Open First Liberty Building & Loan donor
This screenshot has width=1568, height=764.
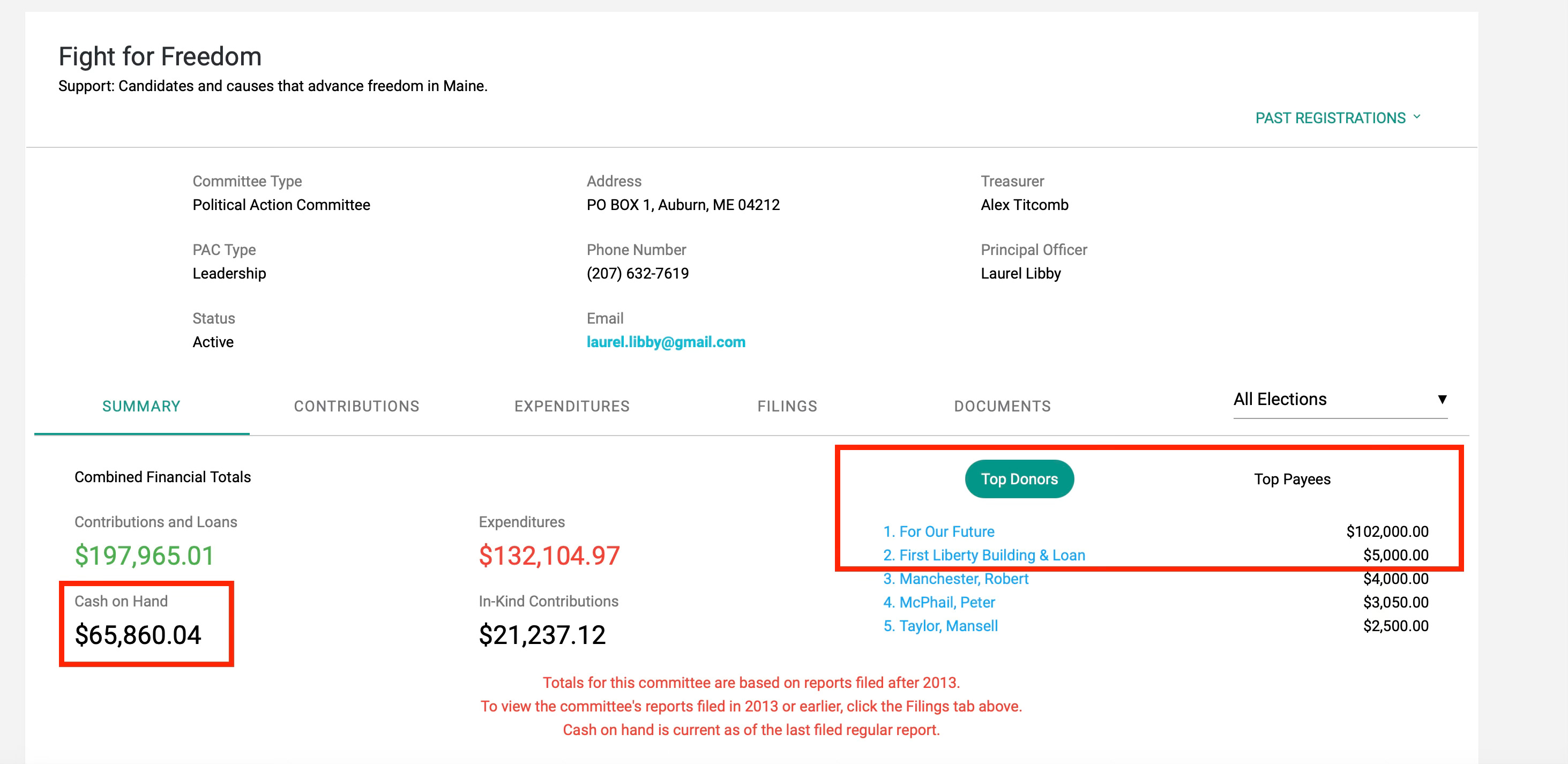point(991,555)
